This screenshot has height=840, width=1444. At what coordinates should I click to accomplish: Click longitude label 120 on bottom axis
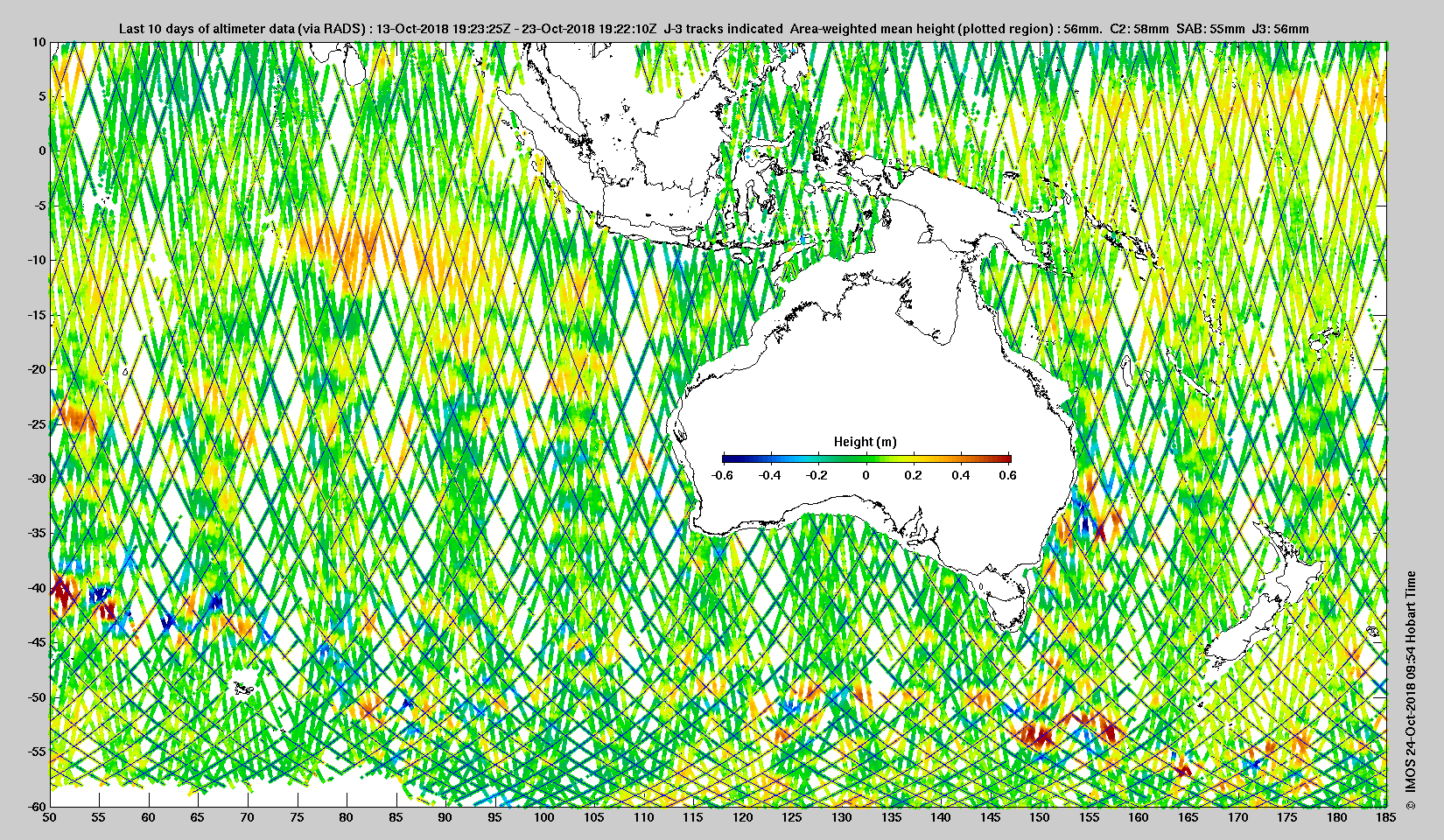pyautogui.click(x=742, y=818)
